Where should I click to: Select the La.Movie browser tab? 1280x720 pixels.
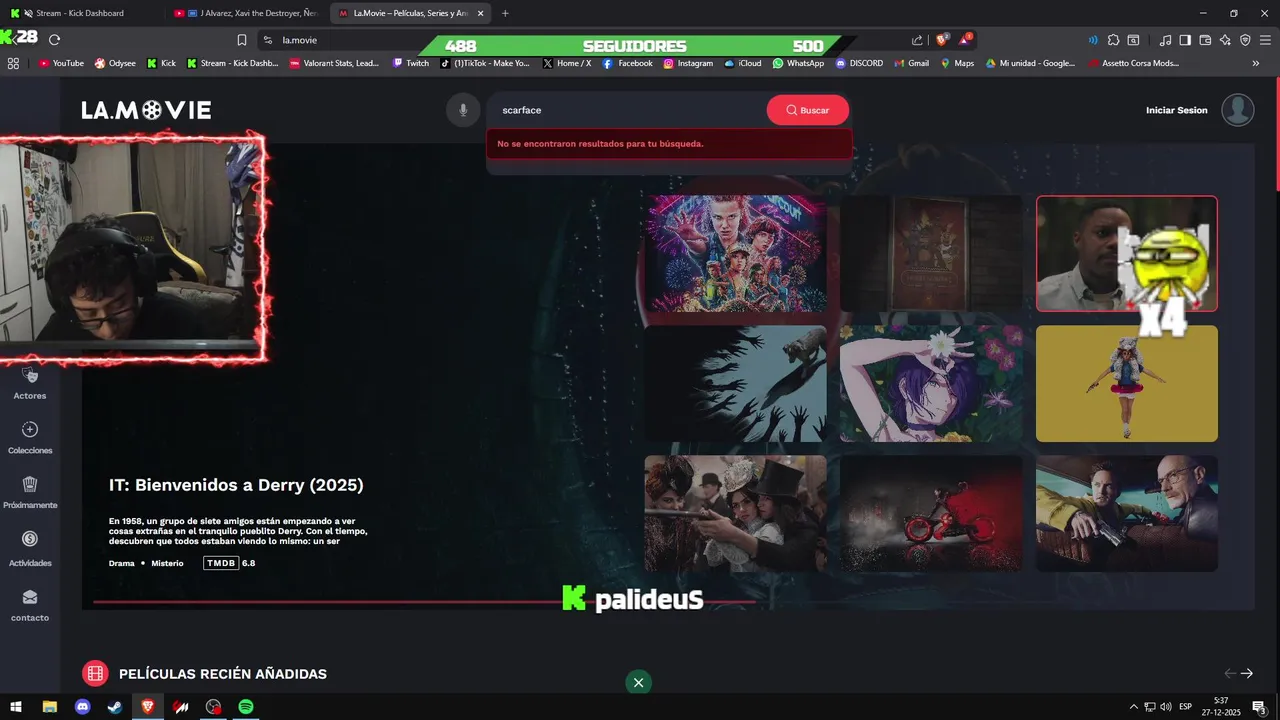coord(410,13)
